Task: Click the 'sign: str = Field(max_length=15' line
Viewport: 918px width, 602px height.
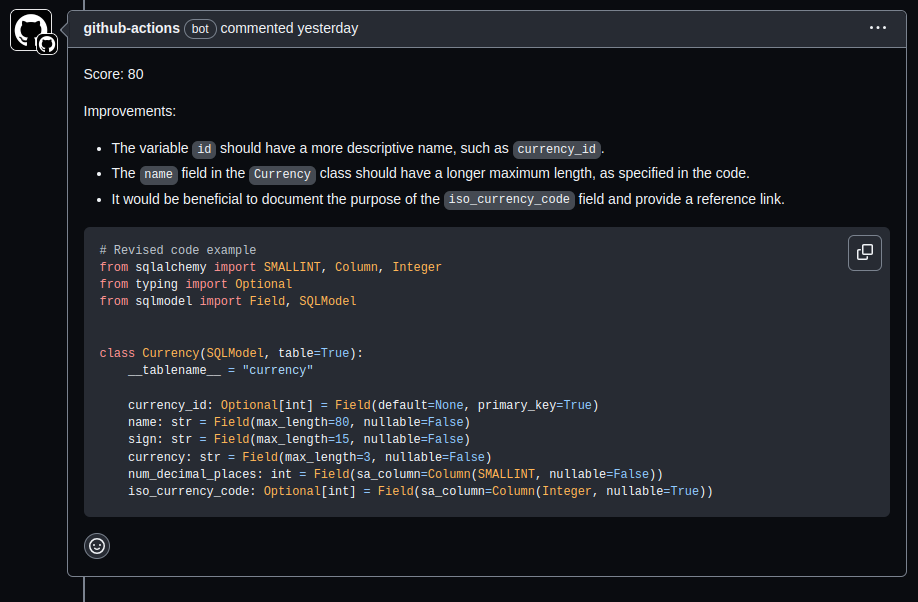Action: [x=299, y=439]
